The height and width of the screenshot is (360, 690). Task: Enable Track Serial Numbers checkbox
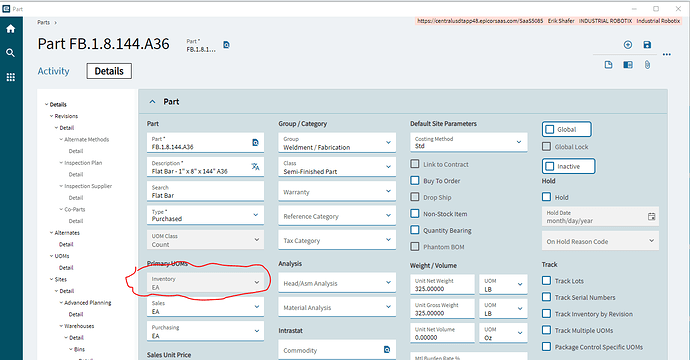[x=547, y=297]
